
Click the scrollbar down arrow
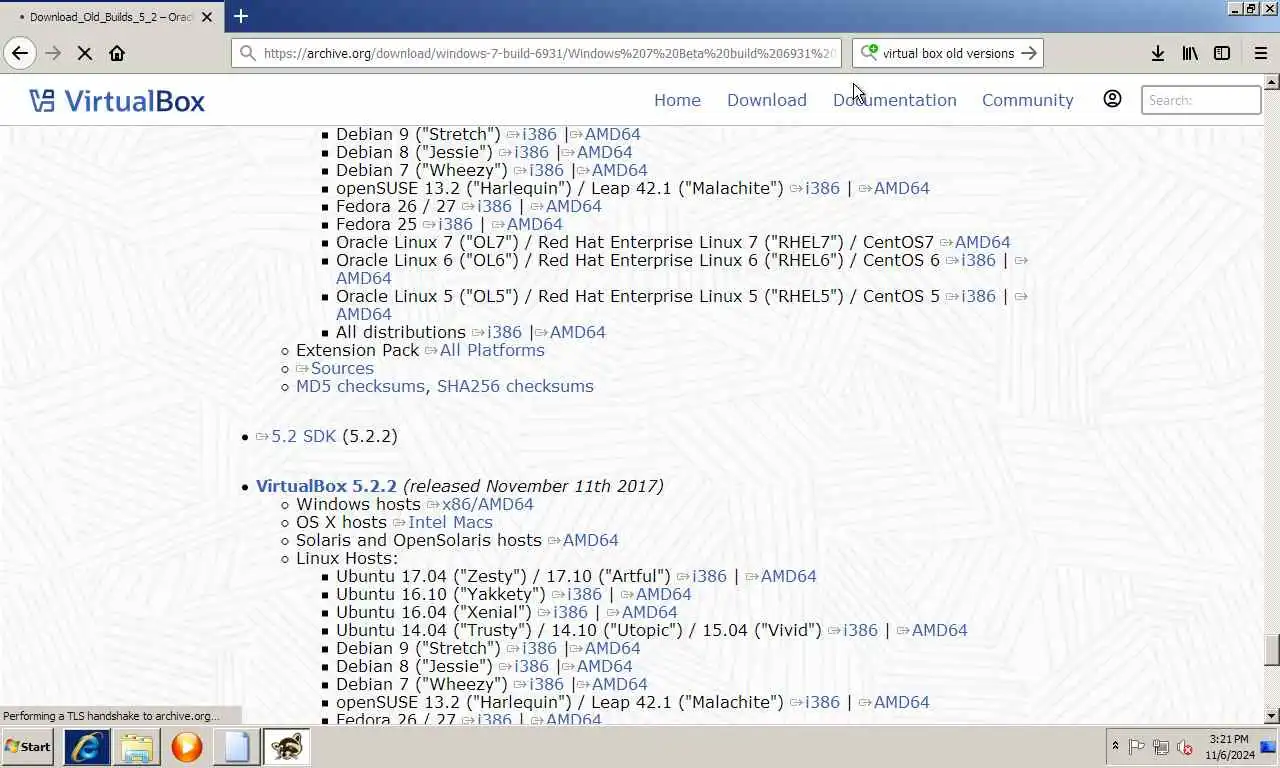click(1272, 716)
